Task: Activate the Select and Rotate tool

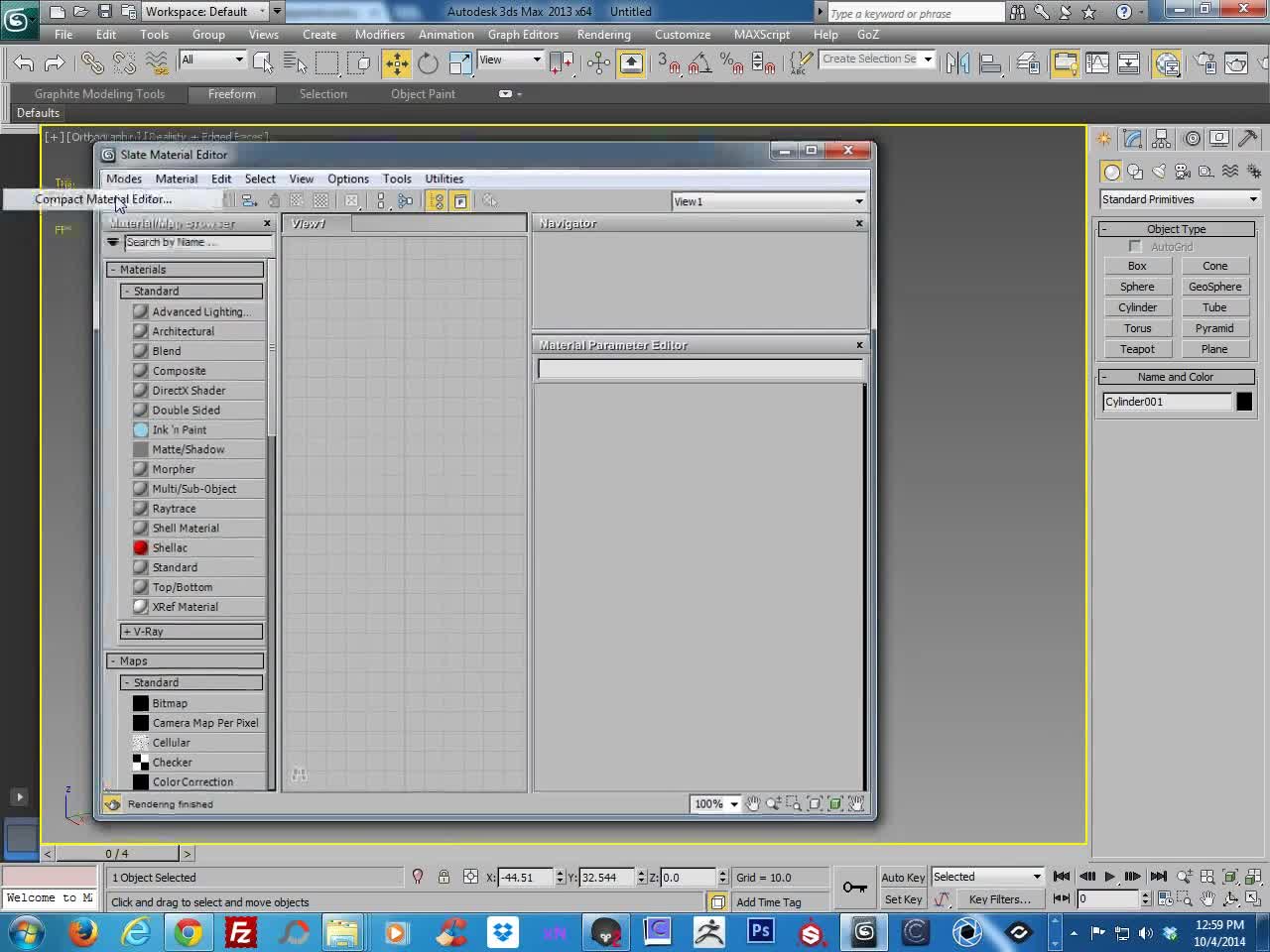Action: [x=428, y=63]
